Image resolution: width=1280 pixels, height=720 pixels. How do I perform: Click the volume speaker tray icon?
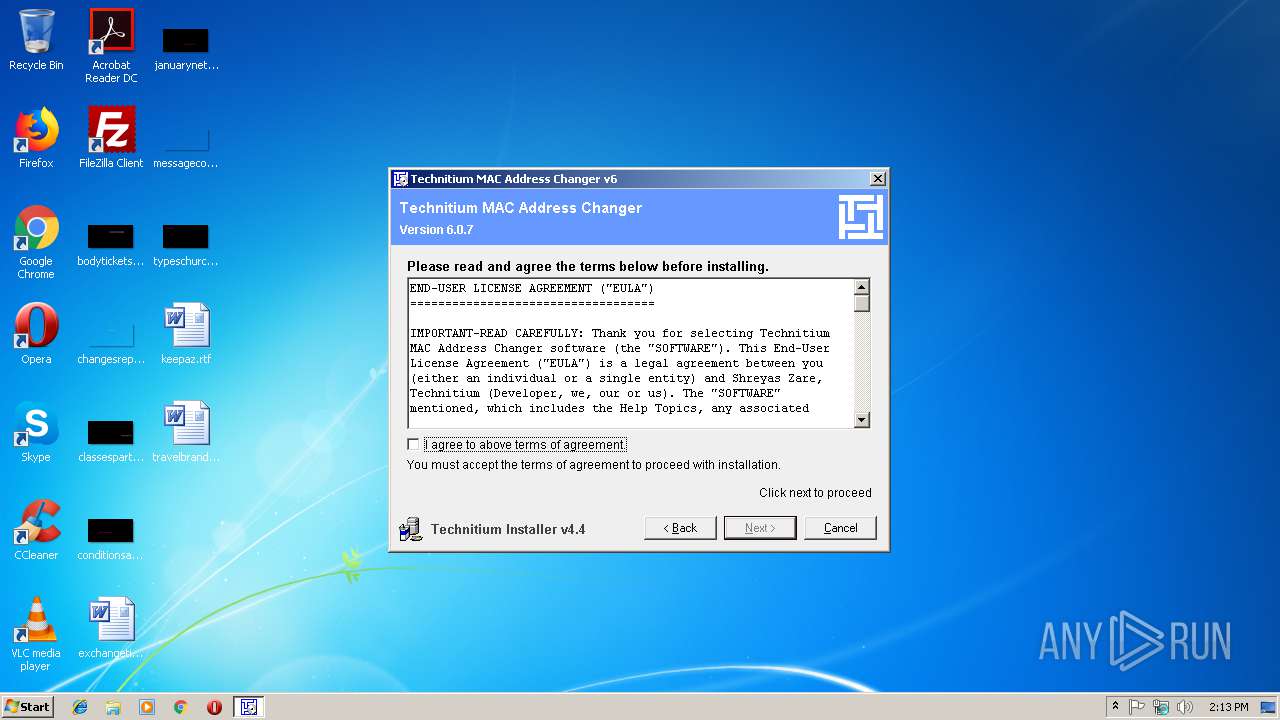click(1185, 707)
